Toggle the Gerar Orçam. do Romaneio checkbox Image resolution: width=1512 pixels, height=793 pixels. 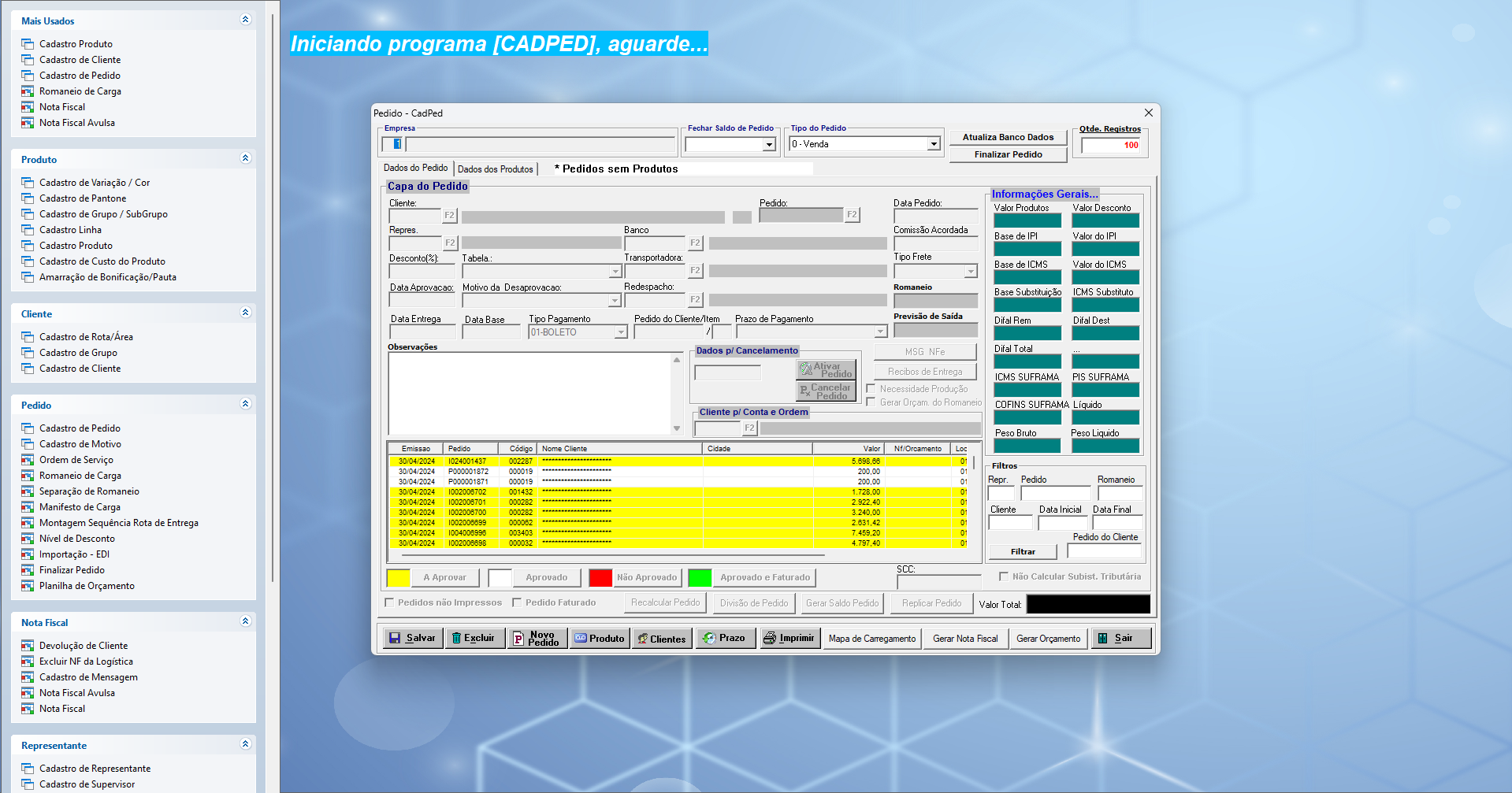coord(871,402)
